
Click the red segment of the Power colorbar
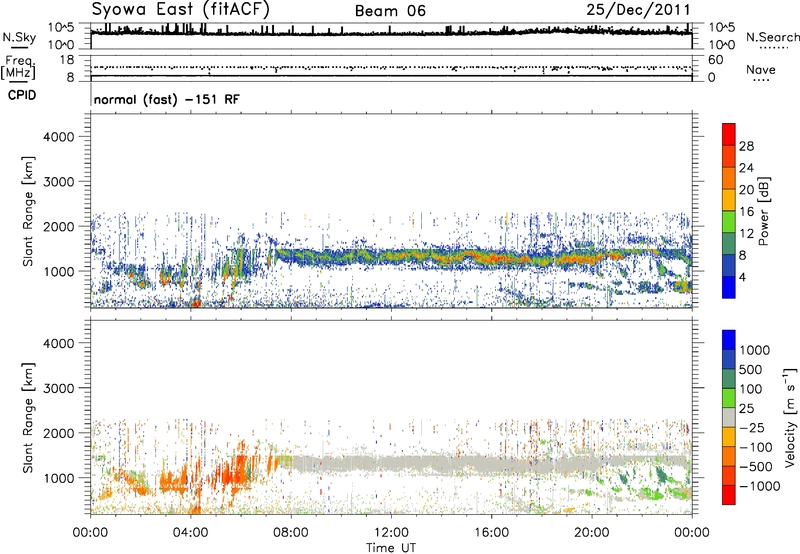(x=729, y=134)
